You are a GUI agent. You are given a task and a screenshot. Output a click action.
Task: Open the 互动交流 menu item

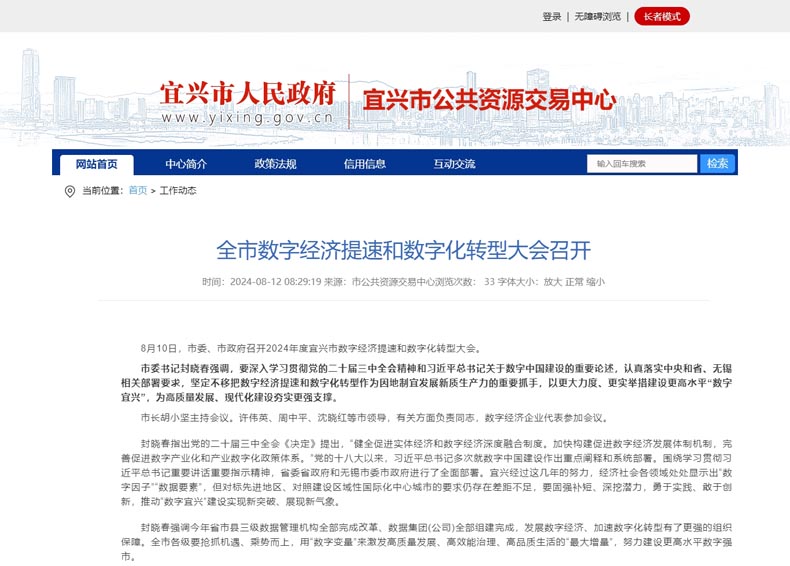click(454, 164)
